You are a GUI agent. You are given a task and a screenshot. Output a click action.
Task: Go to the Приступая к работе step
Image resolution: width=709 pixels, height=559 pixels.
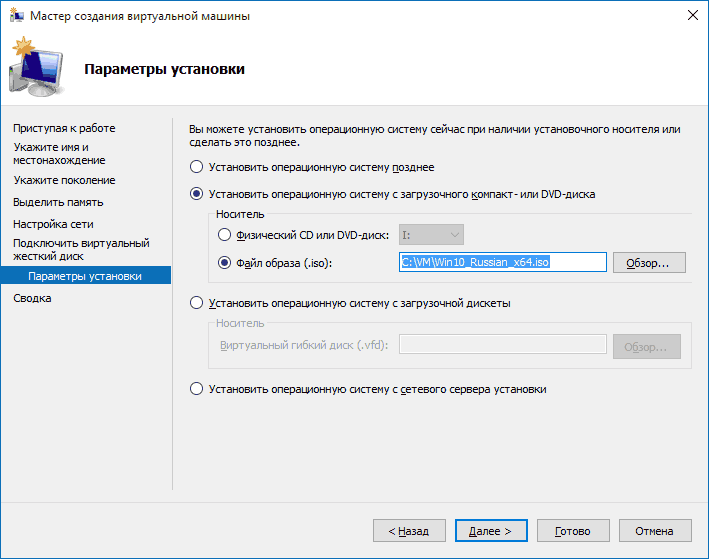(64, 128)
